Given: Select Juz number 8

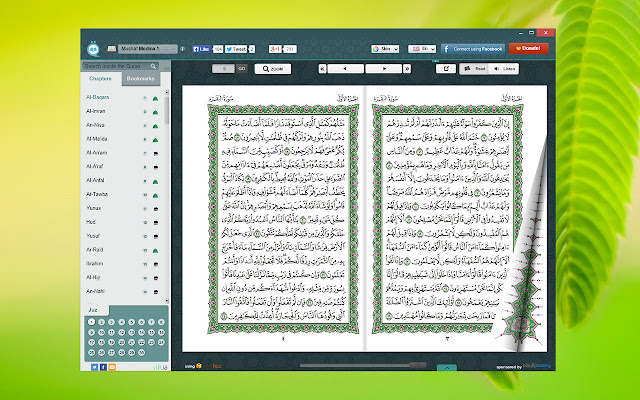Looking at the screenshot, I should point(161,322).
